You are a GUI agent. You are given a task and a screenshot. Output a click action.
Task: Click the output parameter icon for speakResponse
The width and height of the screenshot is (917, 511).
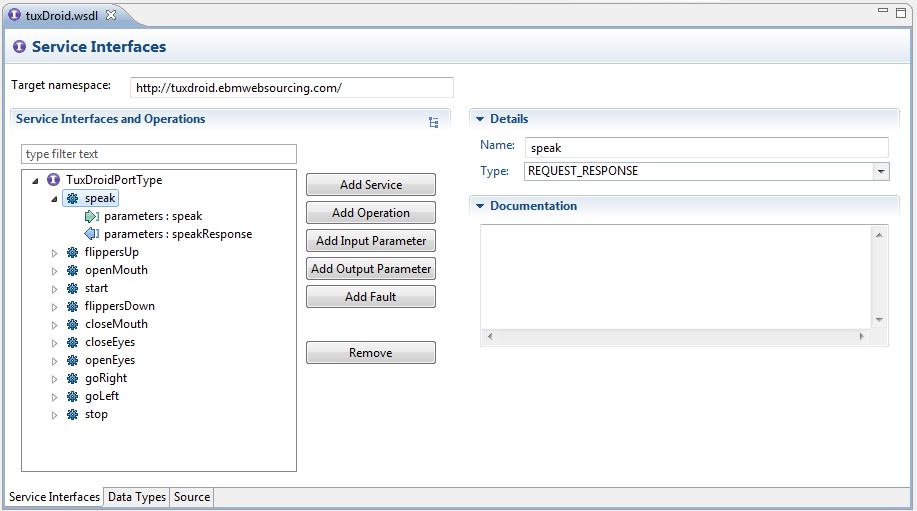point(92,234)
